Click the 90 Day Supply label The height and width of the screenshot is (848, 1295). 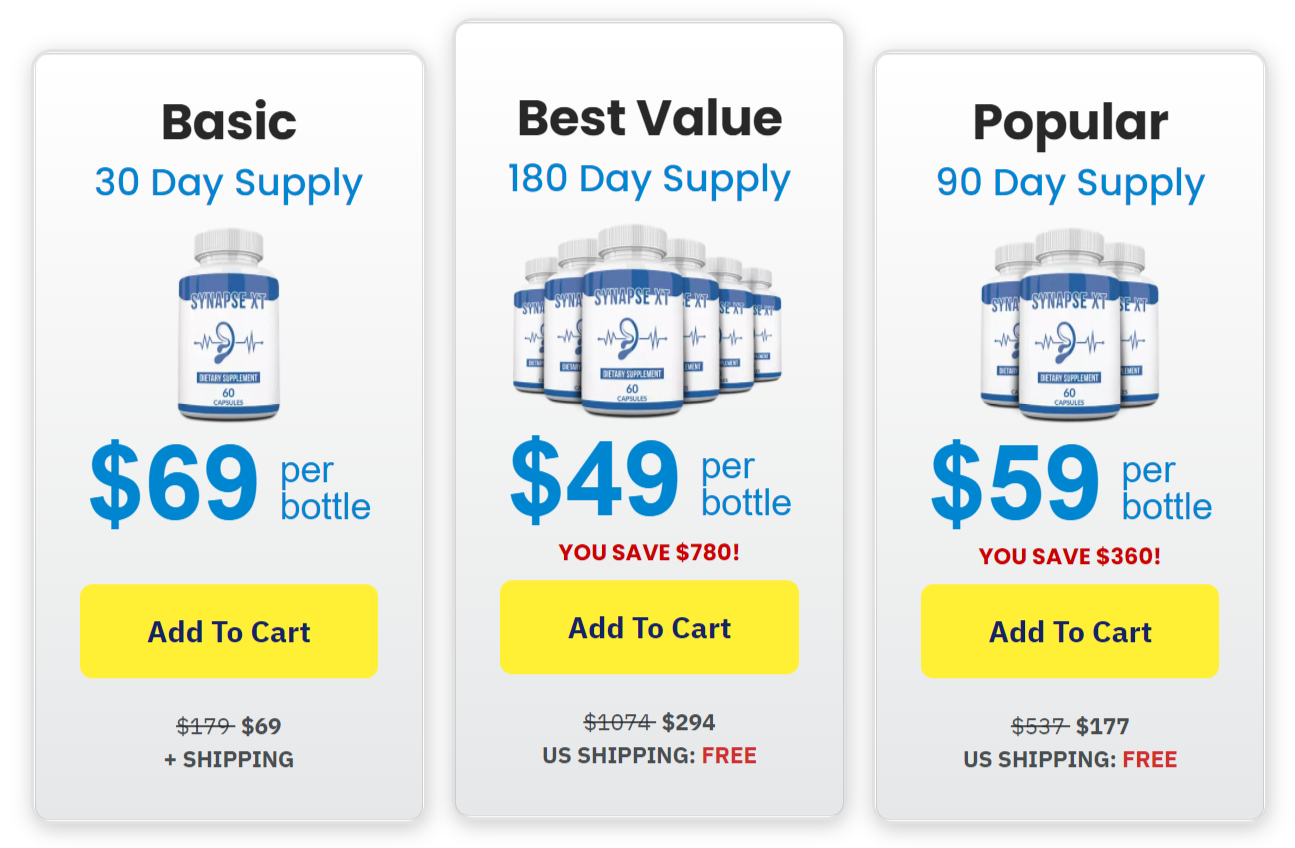[x=1070, y=184]
